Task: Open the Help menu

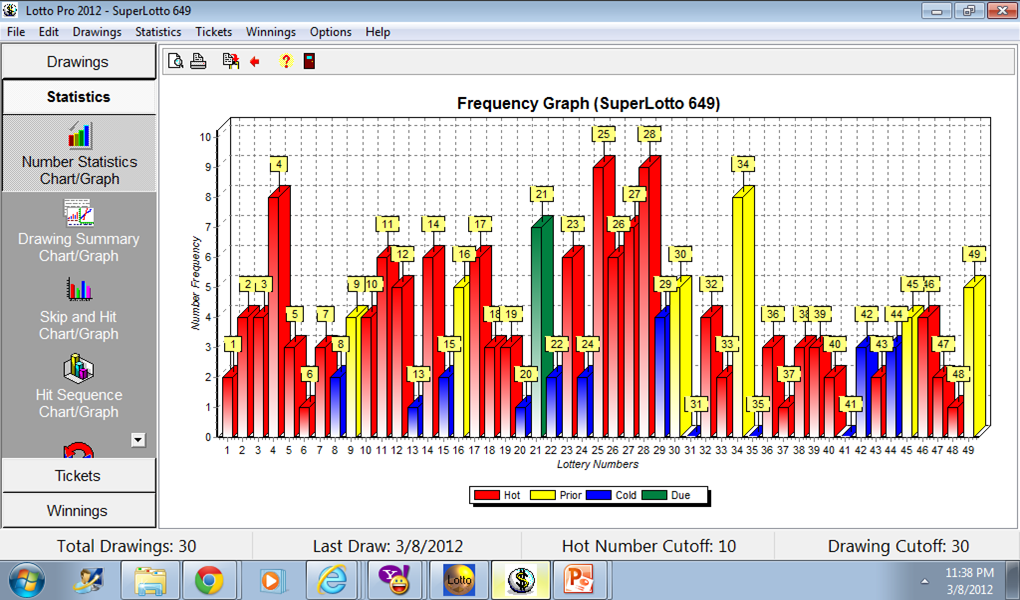Action: 377,32
